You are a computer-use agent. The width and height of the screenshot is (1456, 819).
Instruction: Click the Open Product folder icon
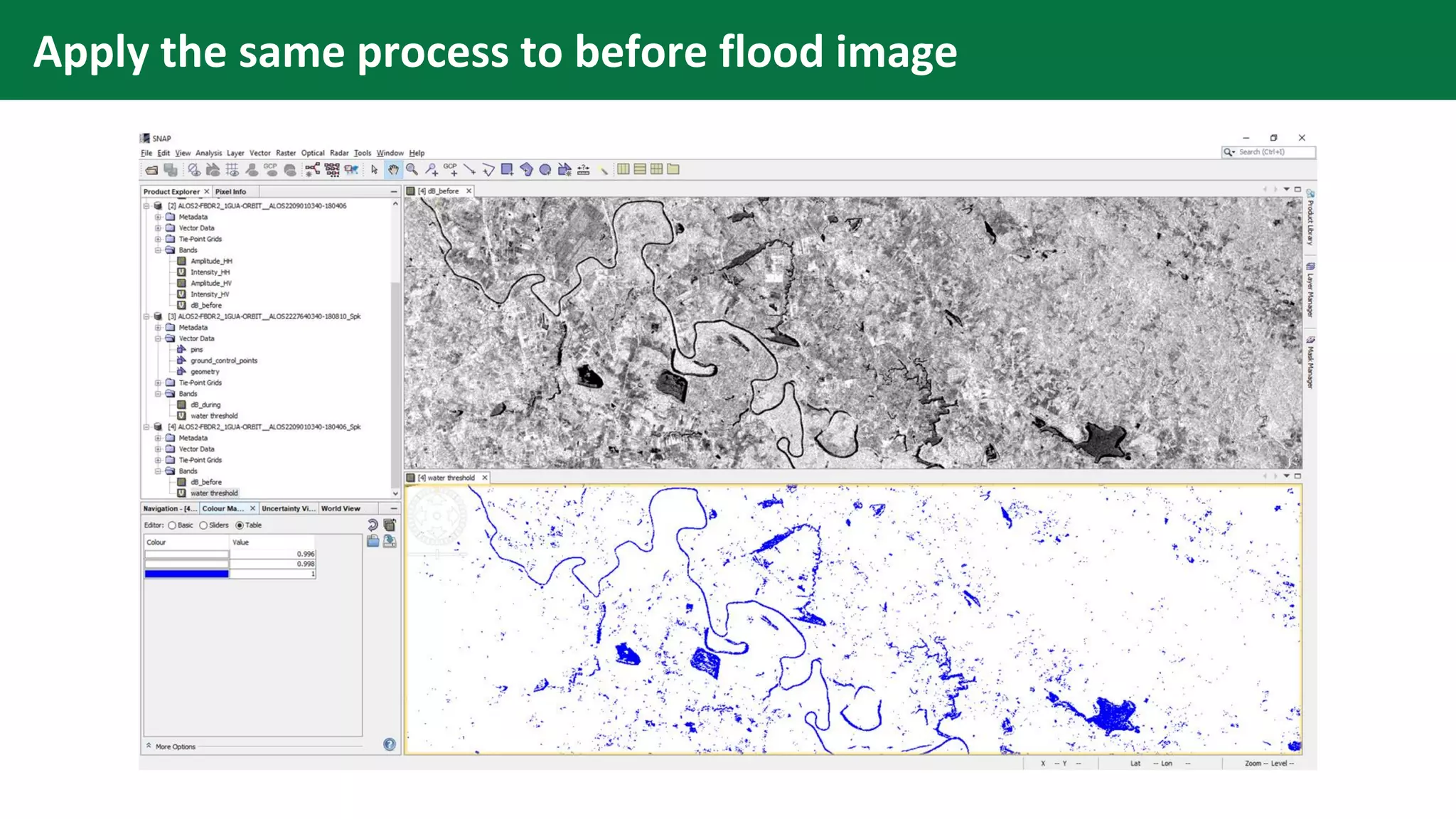coord(151,170)
